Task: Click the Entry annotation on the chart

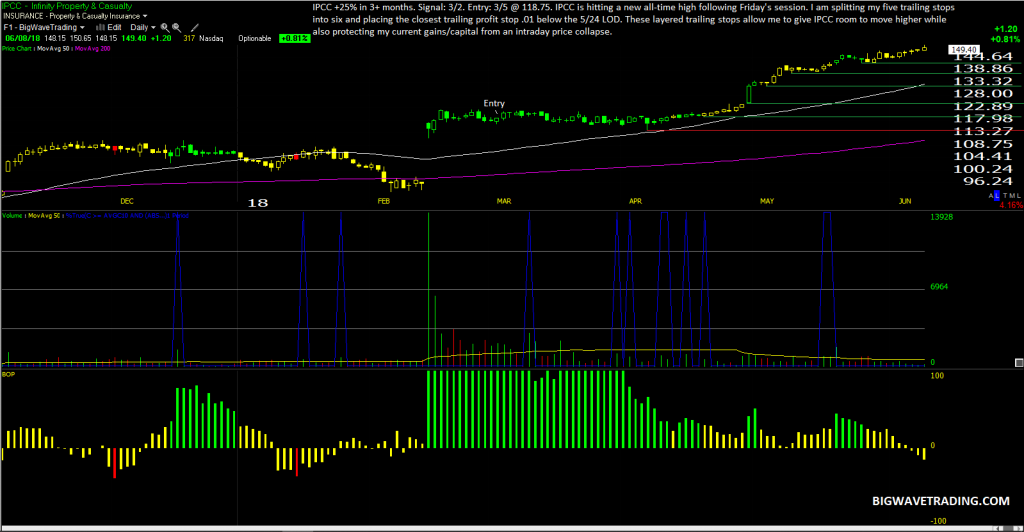Action: click(x=494, y=103)
